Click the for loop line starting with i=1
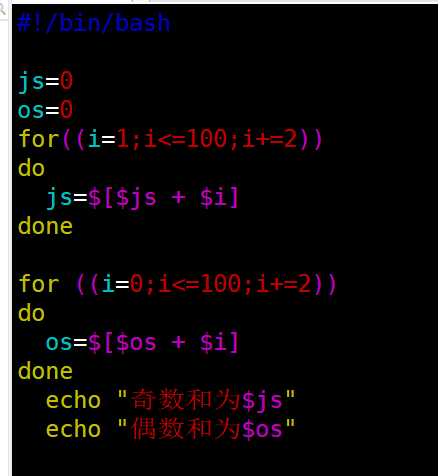This screenshot has width=438, height=476. coord(170,139)
